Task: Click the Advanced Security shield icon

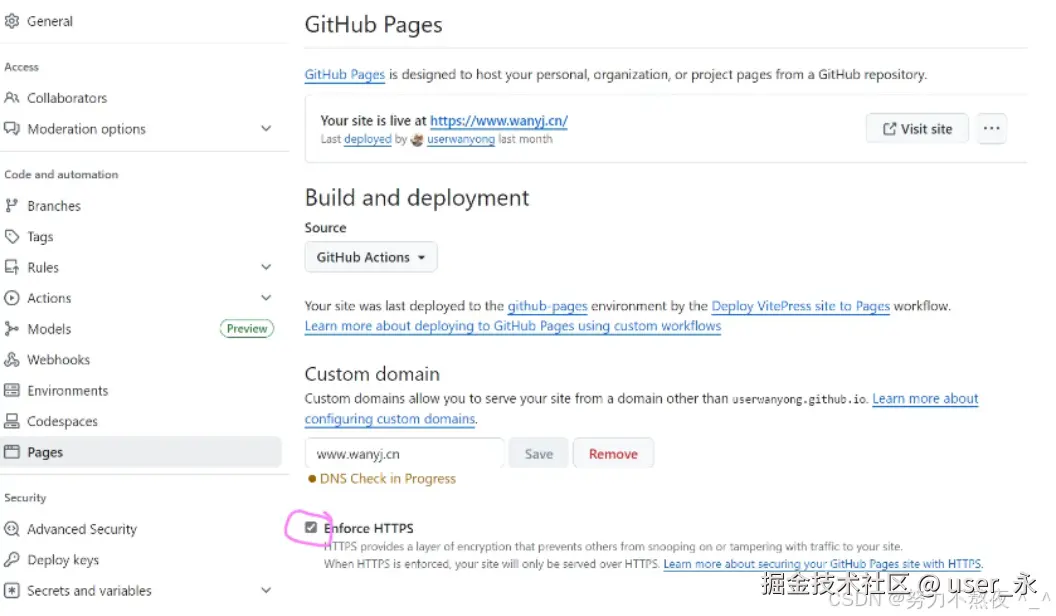Action: point(12,529)
